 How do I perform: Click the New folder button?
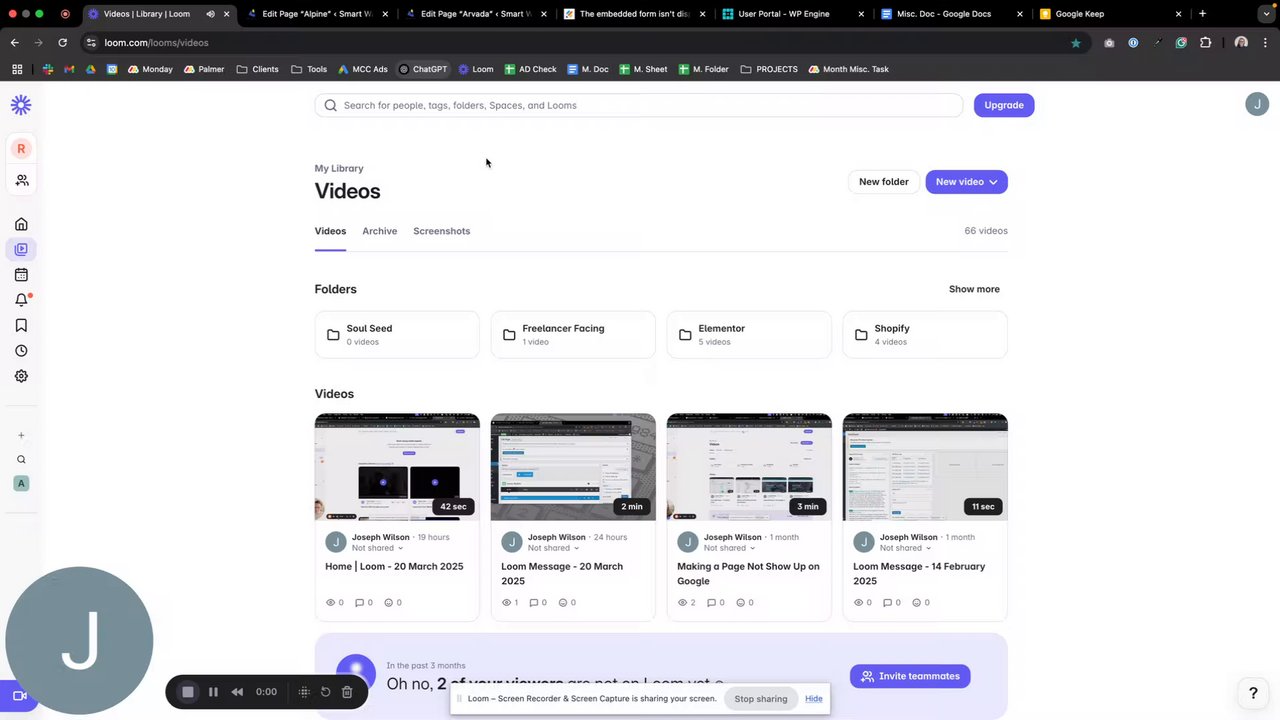pos(883,182)
